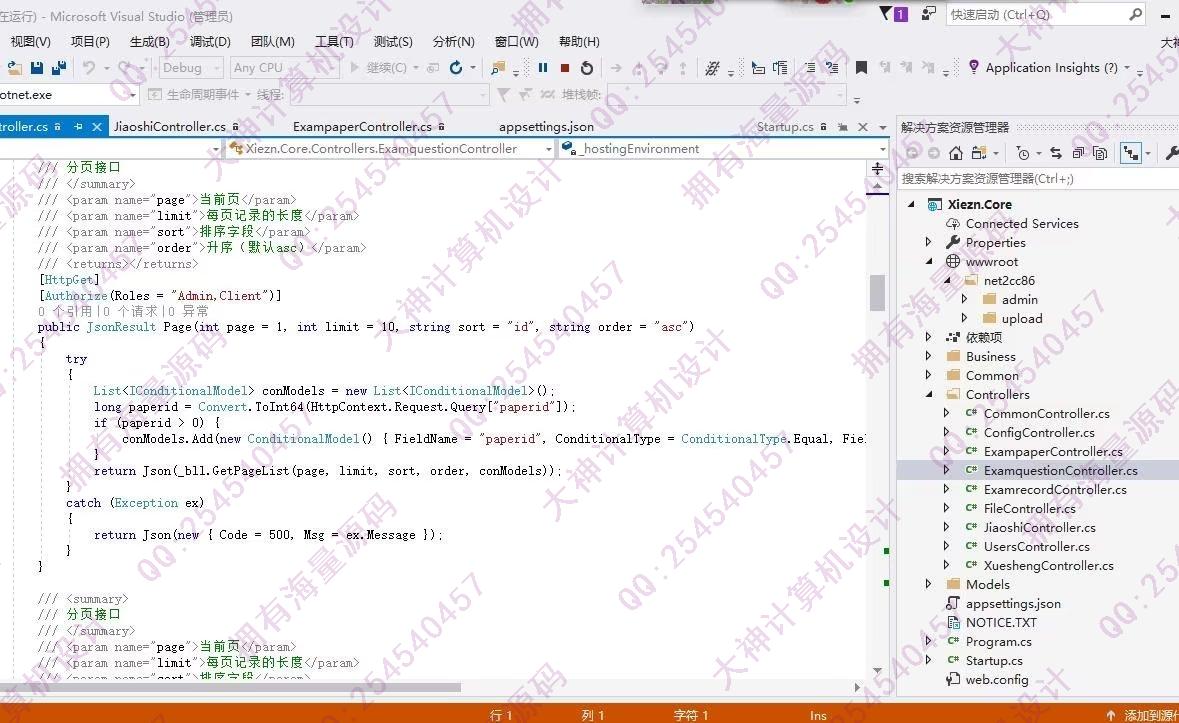Viewport: 1179px width, 723px height.
Task: Open the dotnet.exe process dropdown
Action: (x=132, y=95)
